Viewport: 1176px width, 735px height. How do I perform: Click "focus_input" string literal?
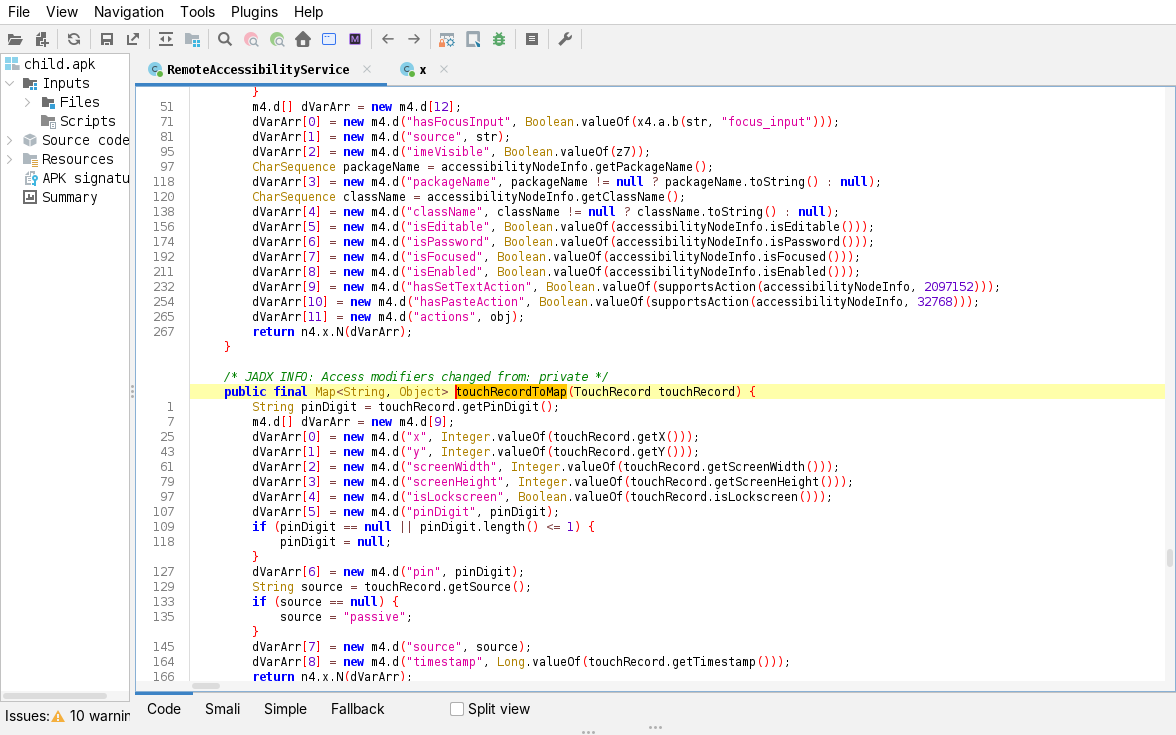(x=766, y=122)
